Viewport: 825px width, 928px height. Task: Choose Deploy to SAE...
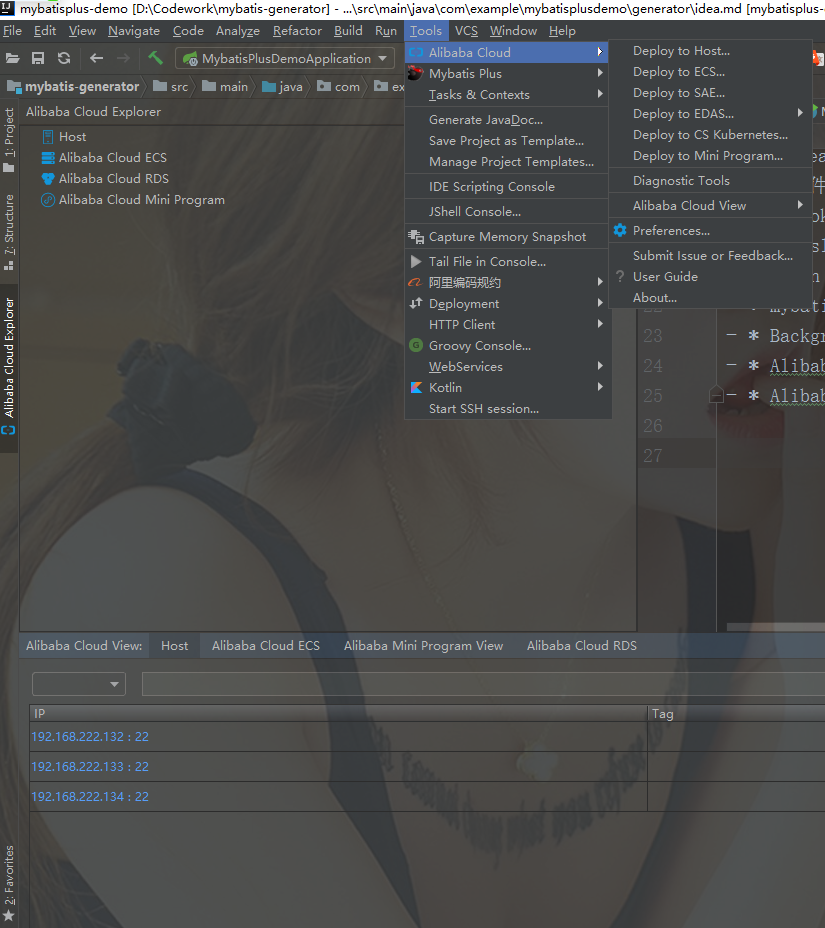click(710, 93)
